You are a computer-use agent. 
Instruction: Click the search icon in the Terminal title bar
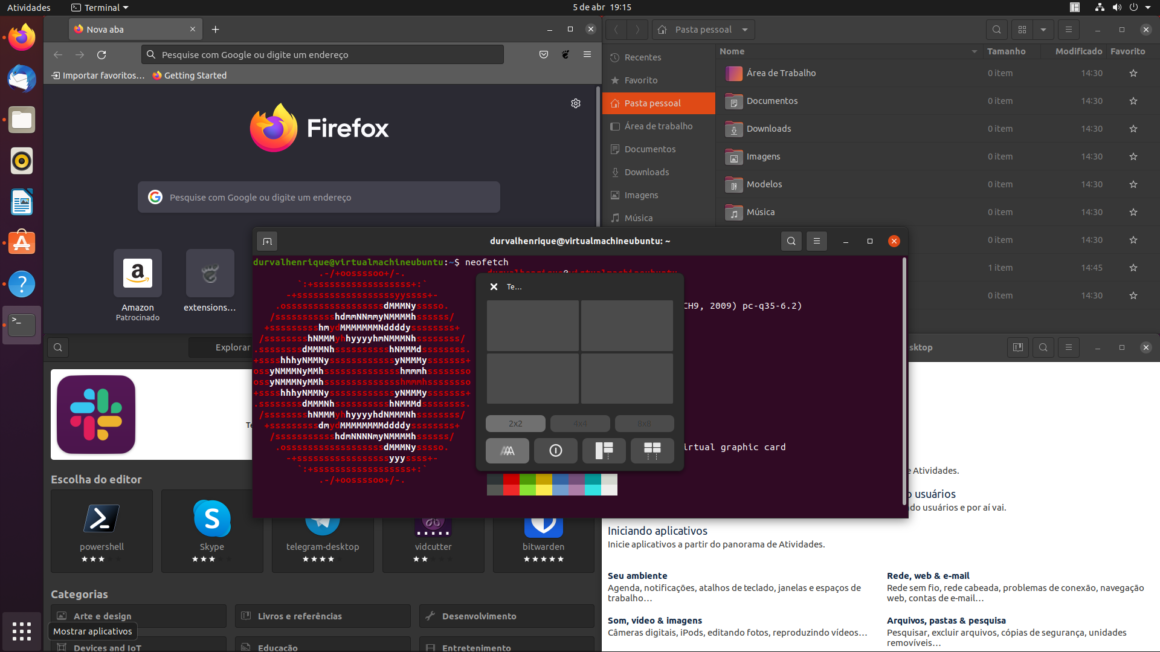click(x=791, y=241)
